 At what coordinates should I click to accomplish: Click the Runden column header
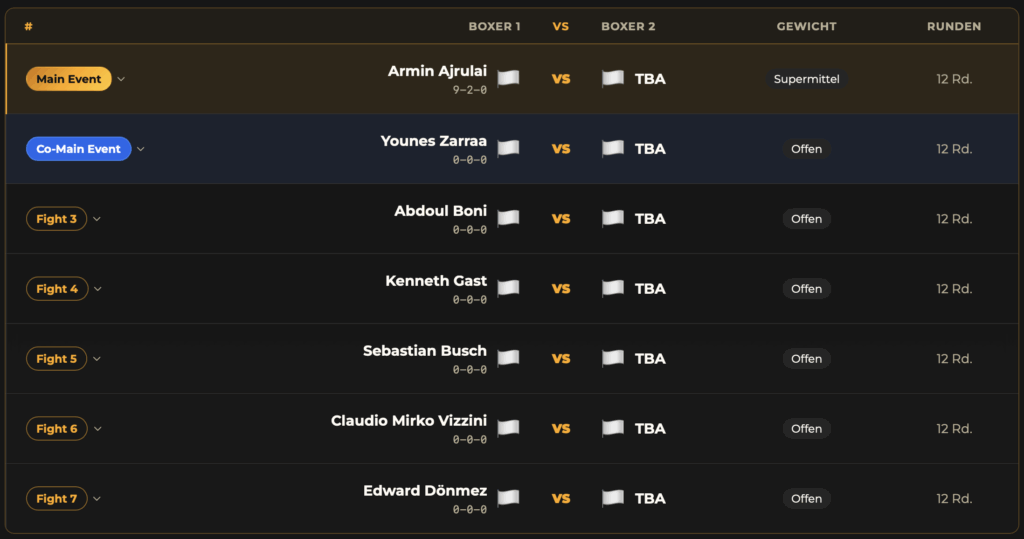(x=953, y=26)
